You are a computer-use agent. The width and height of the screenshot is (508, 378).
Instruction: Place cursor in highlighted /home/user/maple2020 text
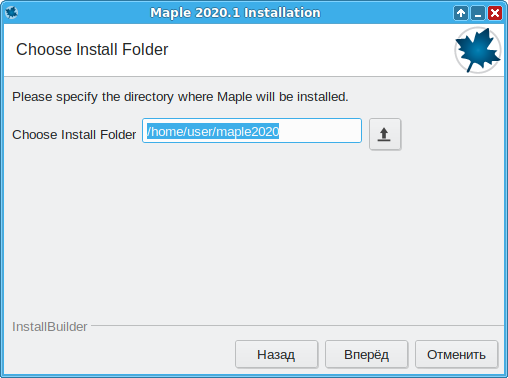tap(213, 131)
